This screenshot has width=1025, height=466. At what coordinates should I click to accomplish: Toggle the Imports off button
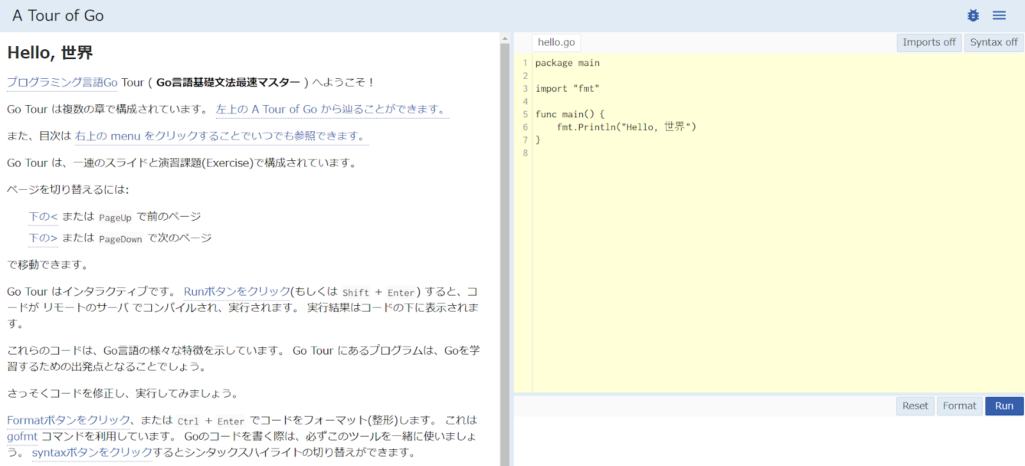[x=929, y=42]
